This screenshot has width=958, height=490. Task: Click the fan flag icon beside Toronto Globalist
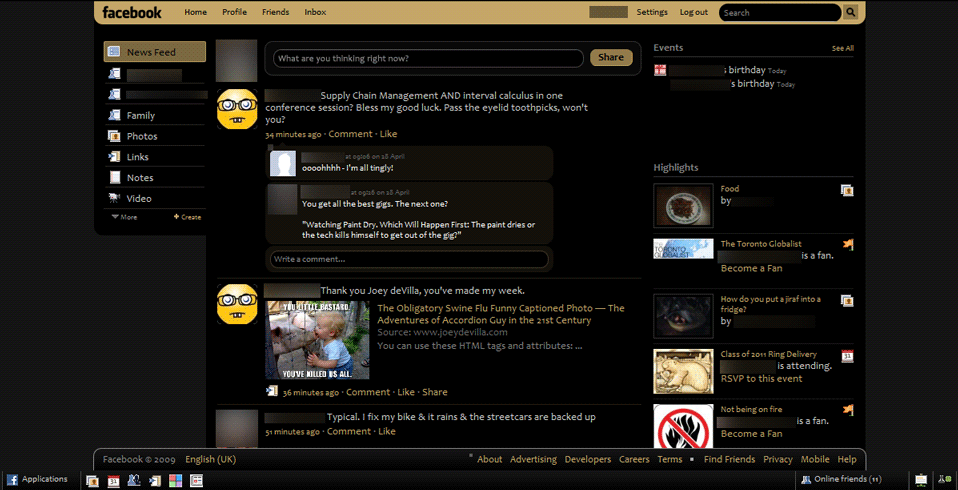(x=847, y=244)
